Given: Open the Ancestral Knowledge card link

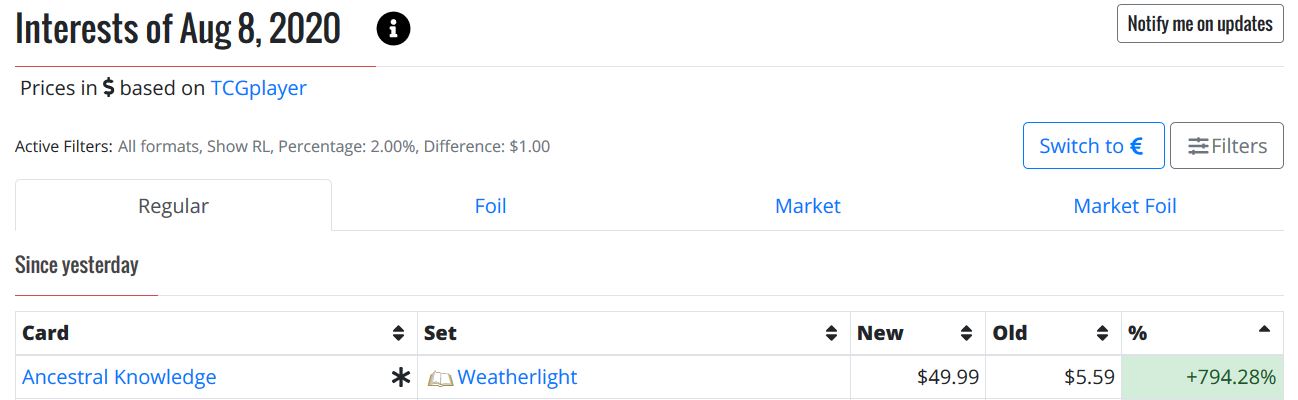Looking at the screenshot, I should coord(119,378).
